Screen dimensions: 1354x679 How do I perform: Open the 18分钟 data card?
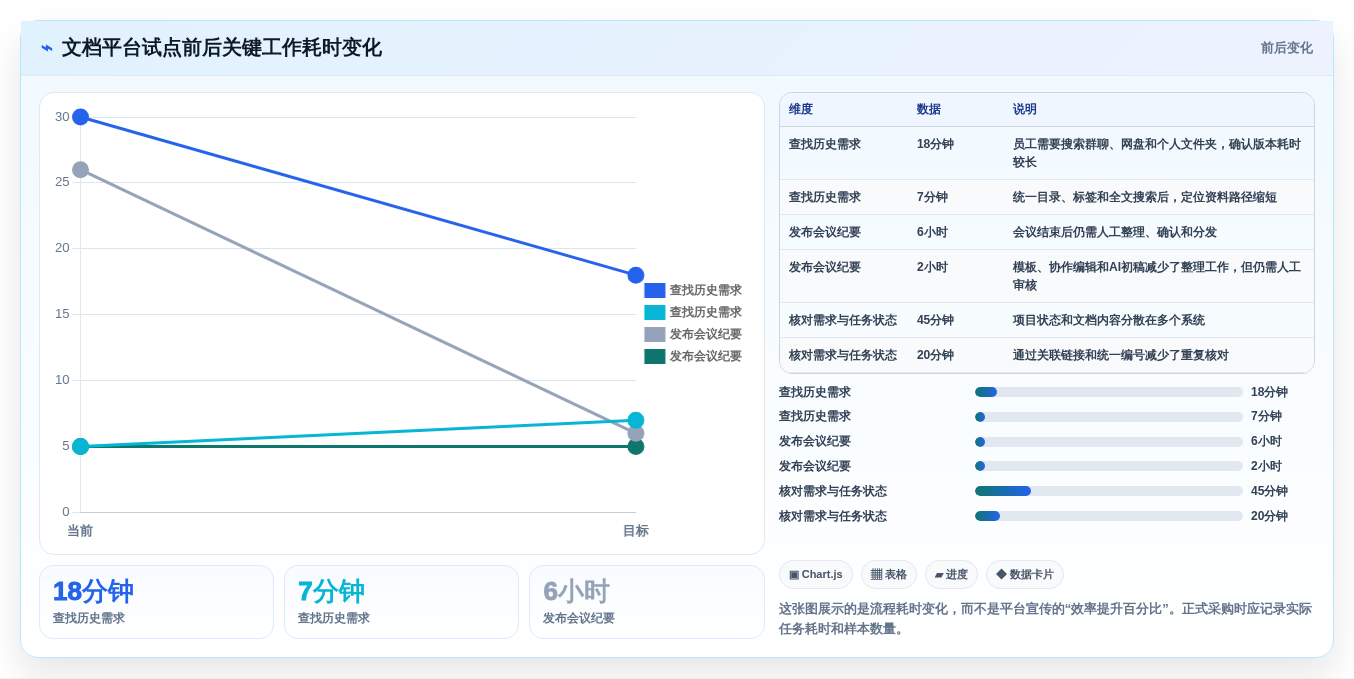click(x=156, y=602)
